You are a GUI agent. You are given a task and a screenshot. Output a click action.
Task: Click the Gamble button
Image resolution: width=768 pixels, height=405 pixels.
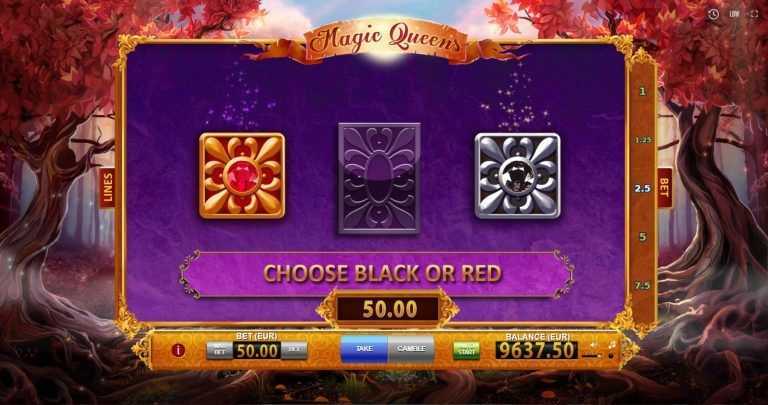(411, 349)
